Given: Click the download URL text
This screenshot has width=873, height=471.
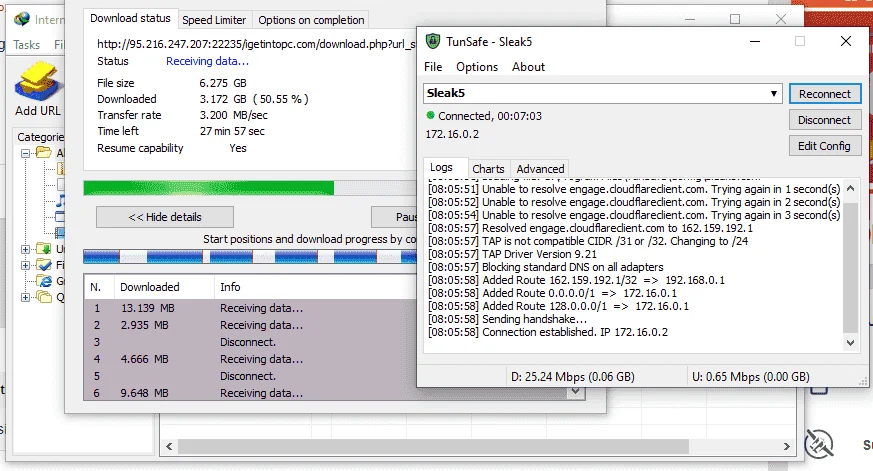Looking at the screenshot, I should pyautogui.click(x=256, y=44).
